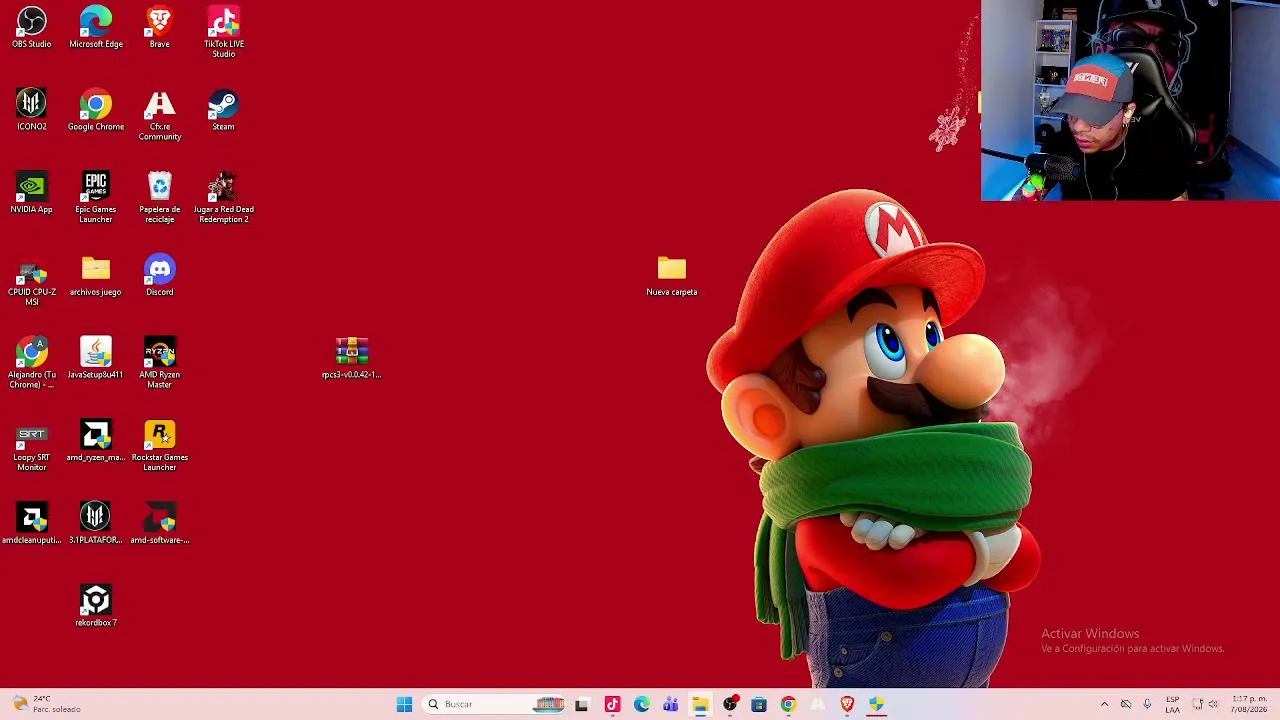This screenshot has width=1280, height=720.
Task: Select the rpcs3 archive file icon
Action: [352, 357]
